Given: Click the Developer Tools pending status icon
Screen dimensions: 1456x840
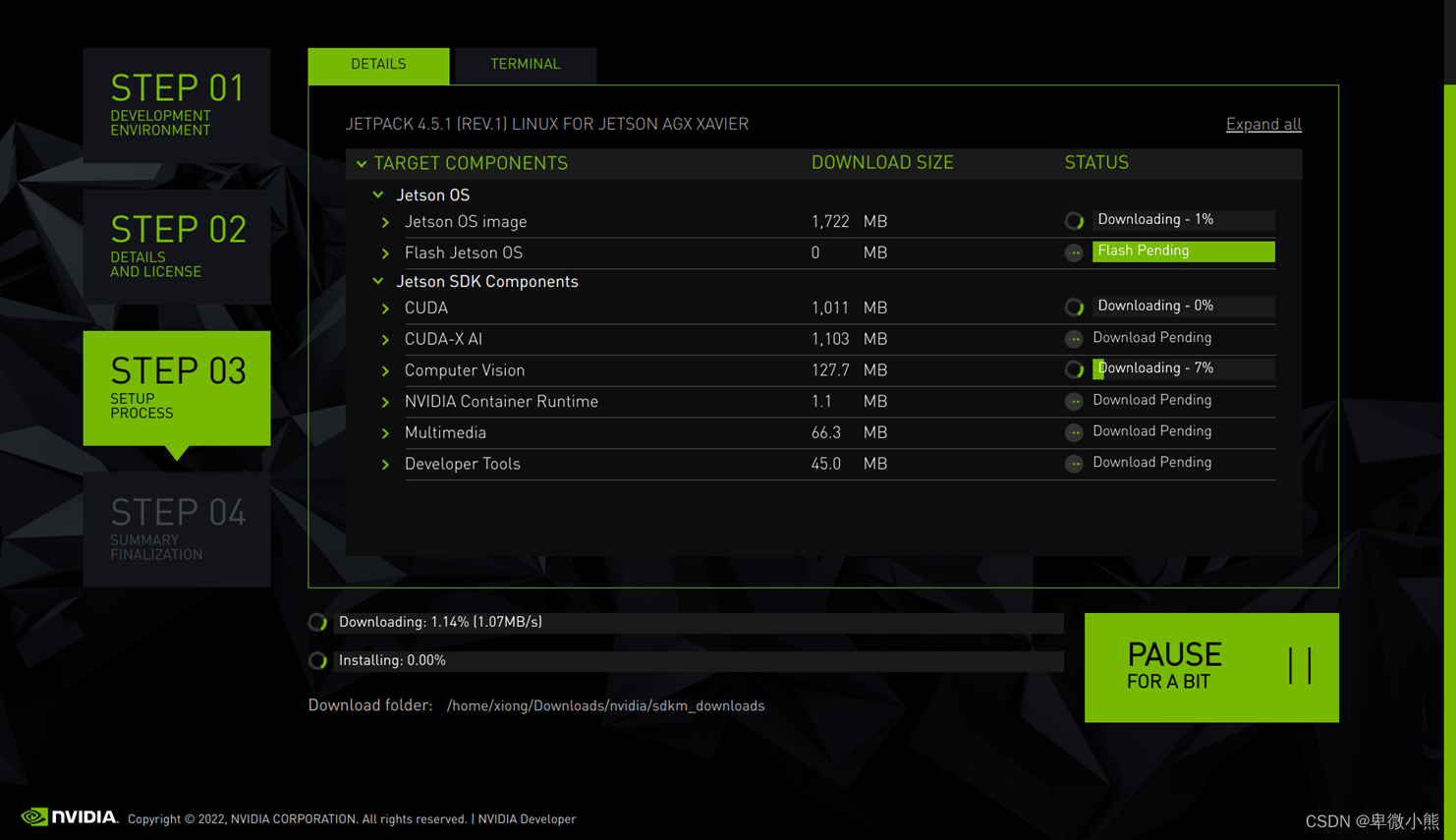Looking at the screenshot, I should [x=1074, y=464].
